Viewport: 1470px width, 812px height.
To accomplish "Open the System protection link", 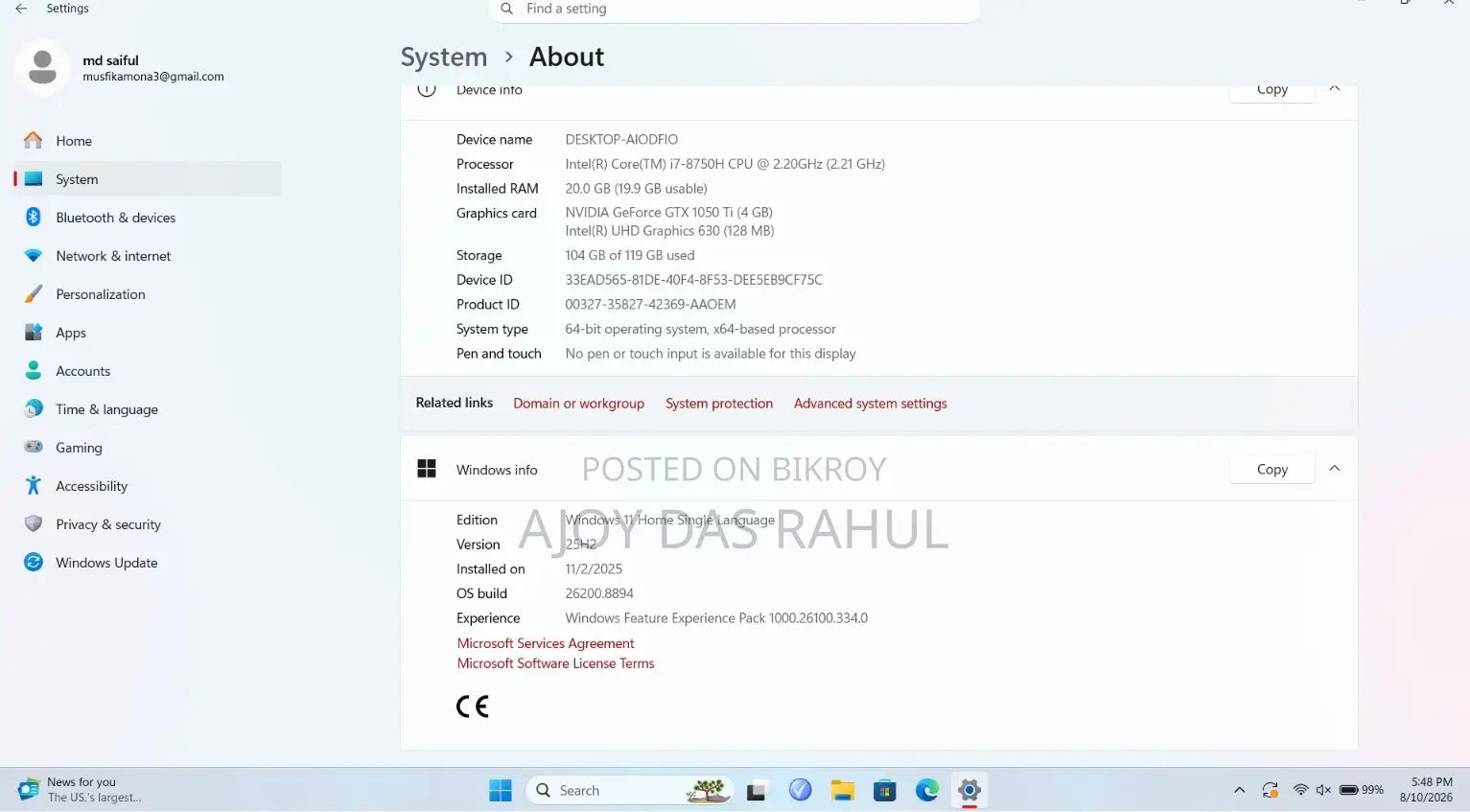I will [x=719, y=404].
